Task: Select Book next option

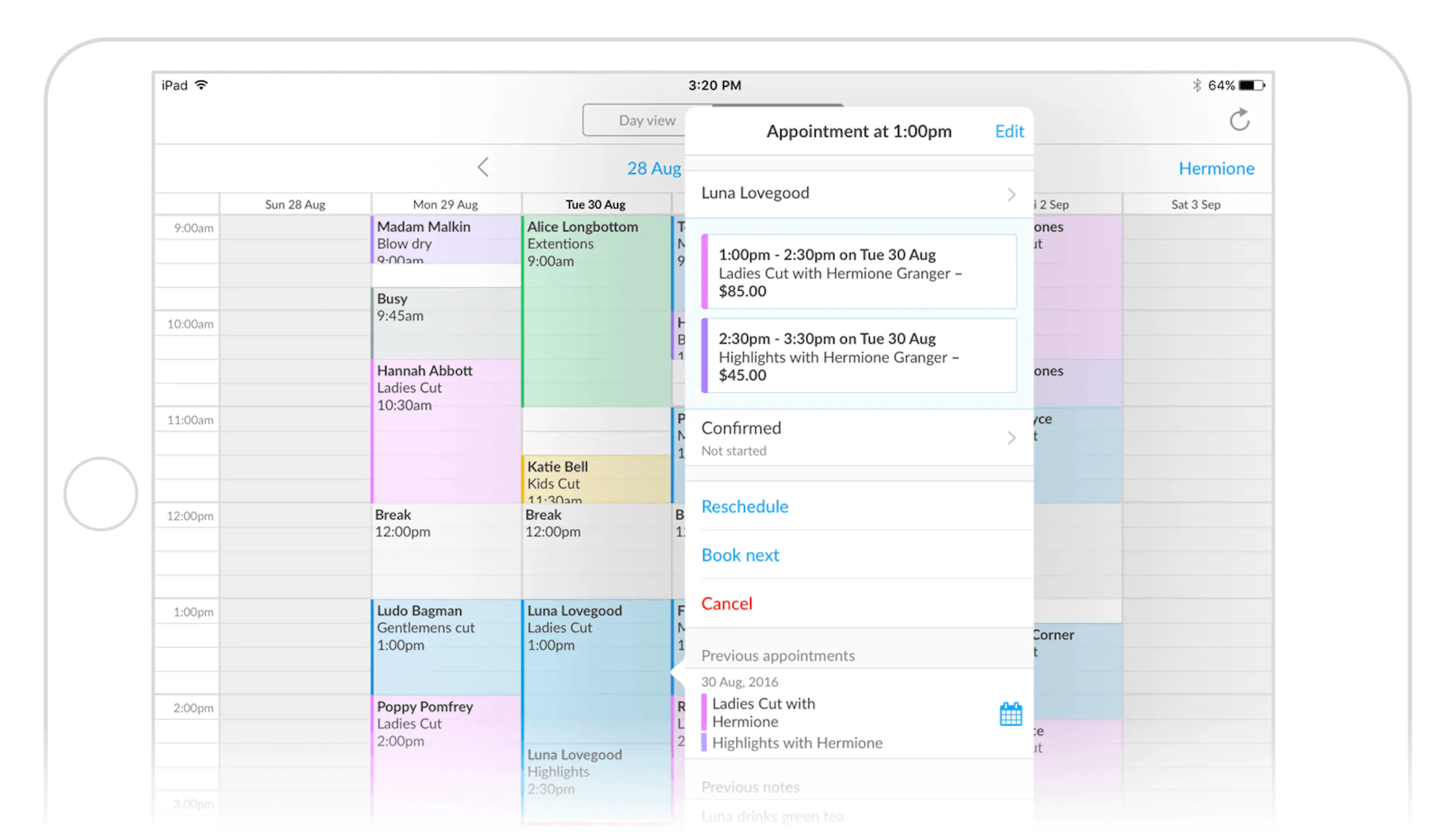Action: pos(740,555)
